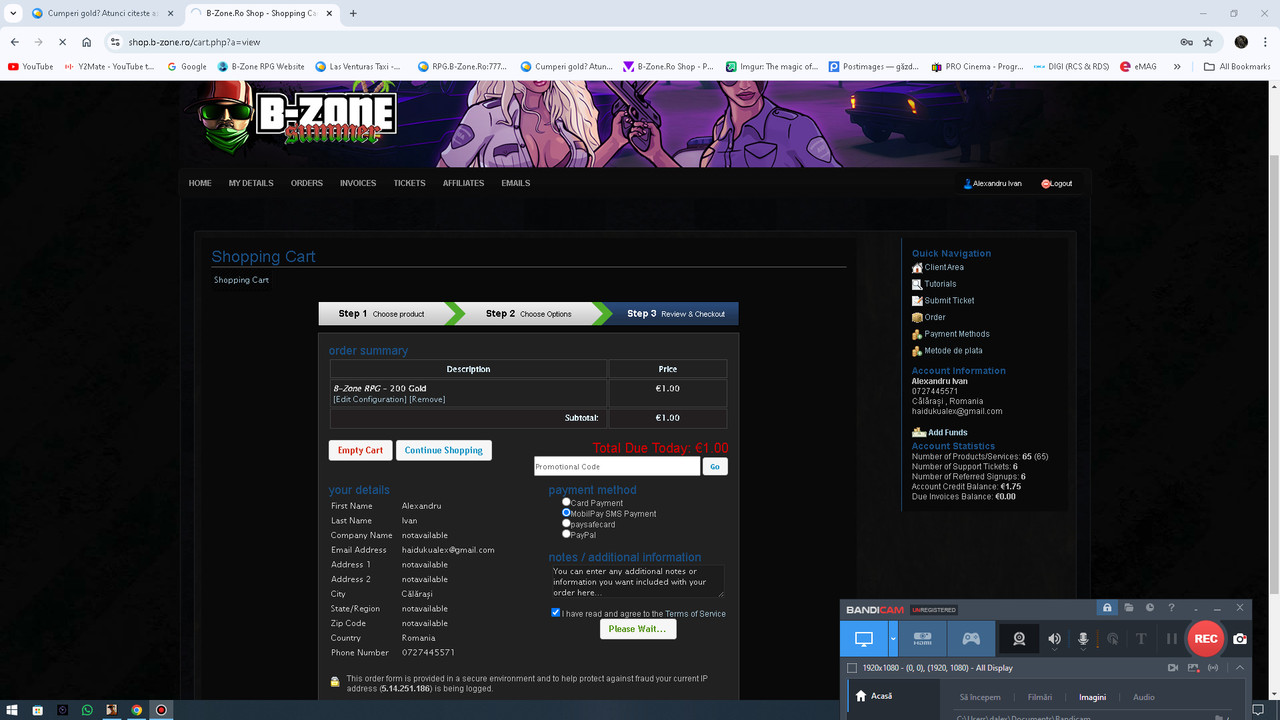Viewport: 1280px width, 720px height.
Task: Click Bandicam image capture status icon
Action: click(x=1194, y=668)
